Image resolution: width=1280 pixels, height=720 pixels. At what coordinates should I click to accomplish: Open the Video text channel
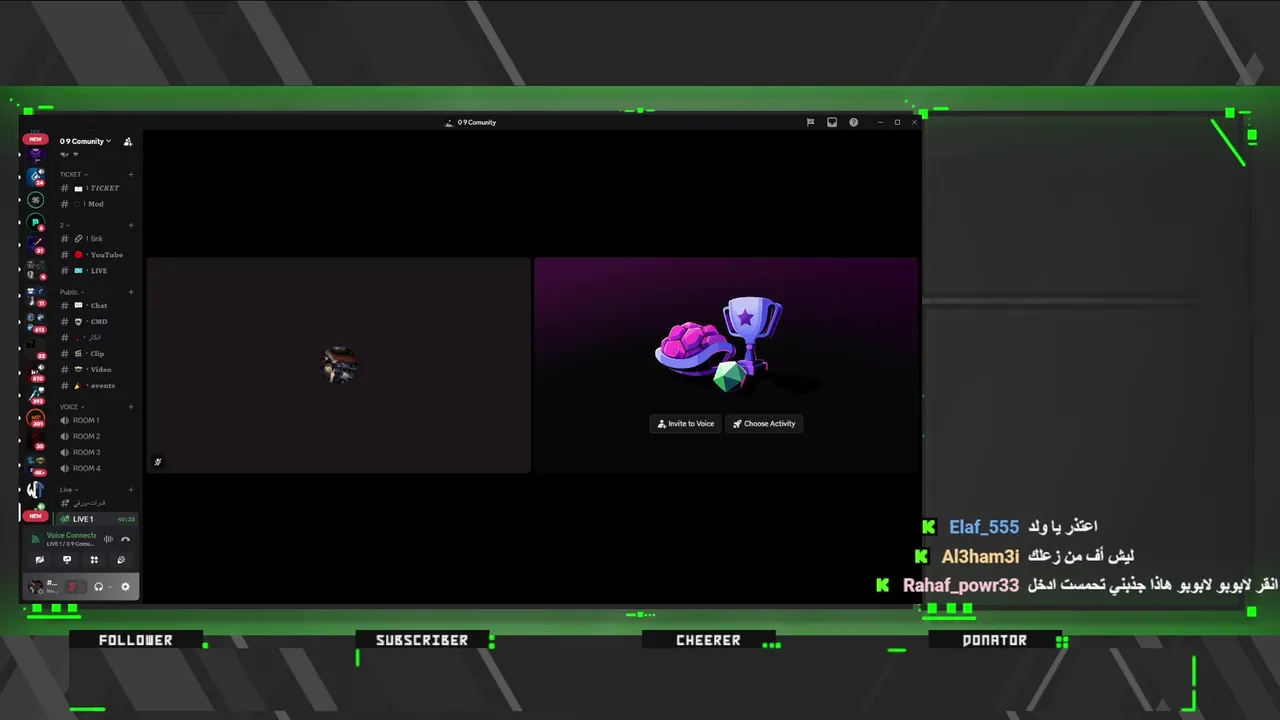click(97, 370)
